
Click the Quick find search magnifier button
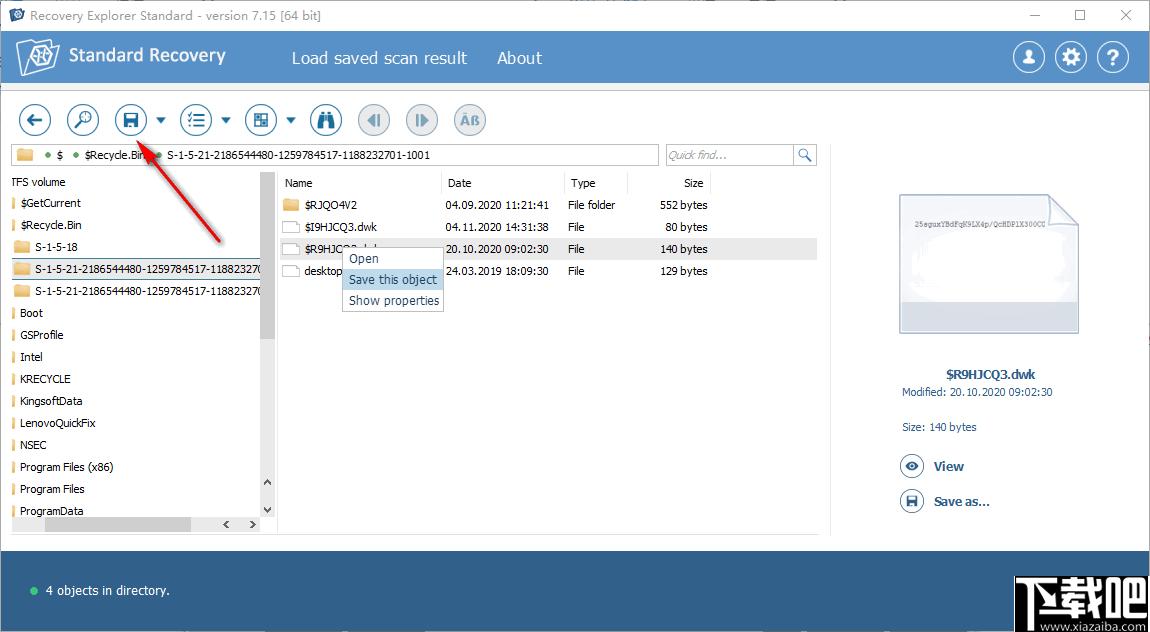805,155
